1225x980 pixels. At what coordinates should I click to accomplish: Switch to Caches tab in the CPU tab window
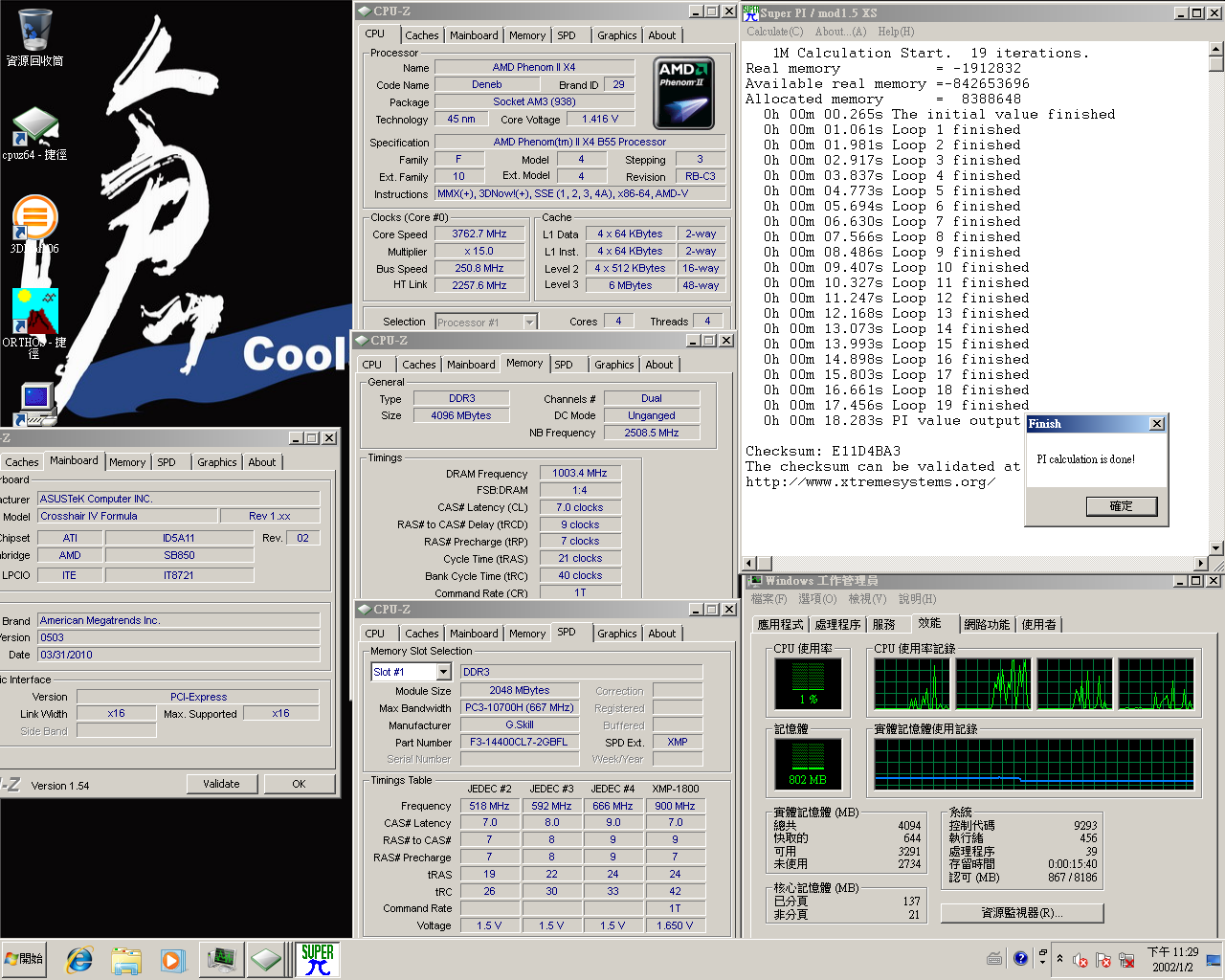(x=421, y=35)
